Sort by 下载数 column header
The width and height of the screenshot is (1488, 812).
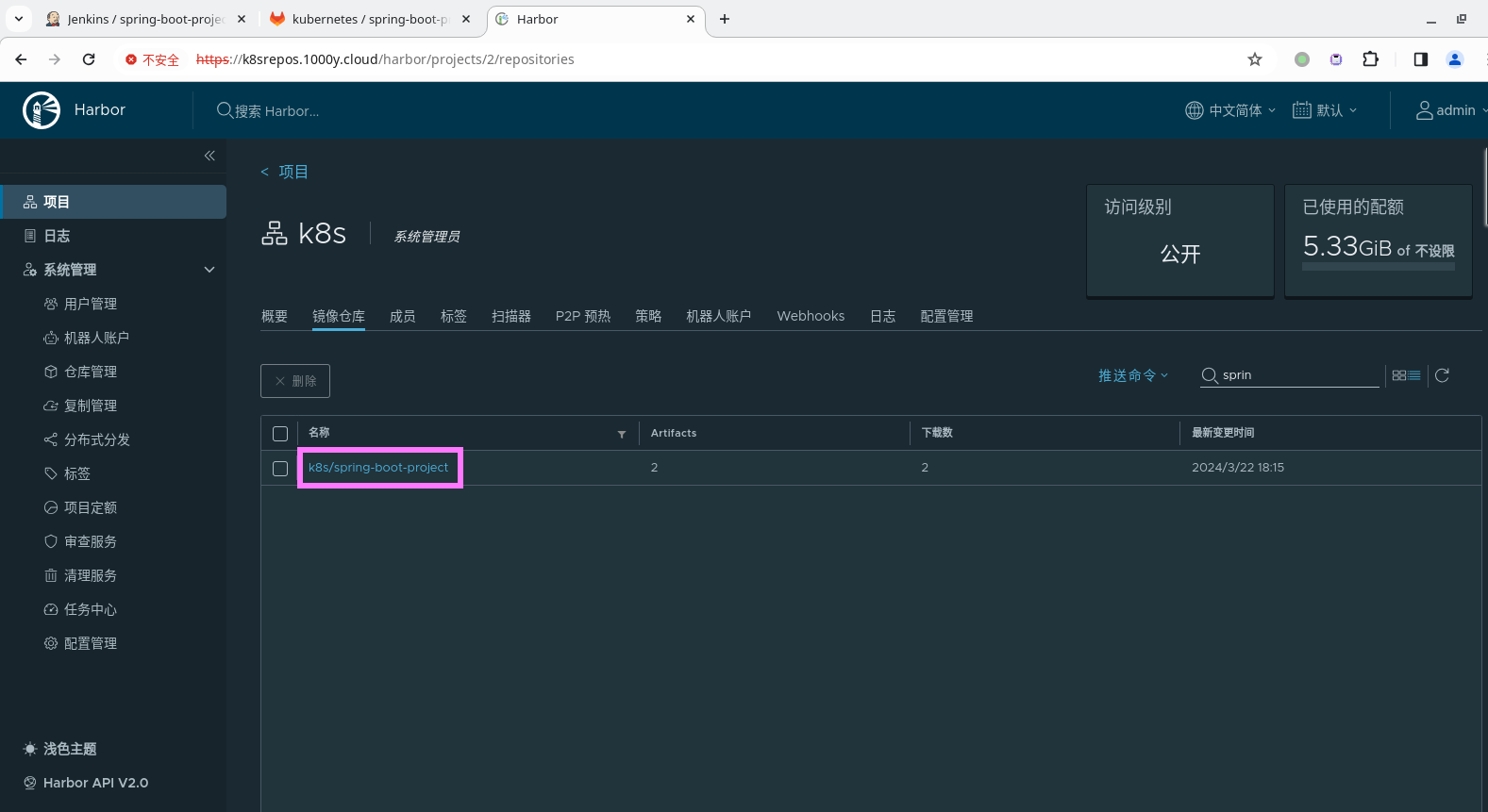(937, 433)
